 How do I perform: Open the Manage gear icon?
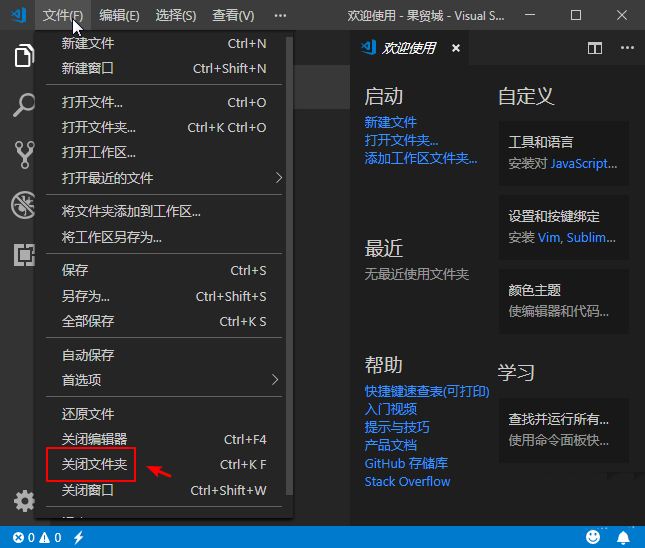click(x=24, y=501)
